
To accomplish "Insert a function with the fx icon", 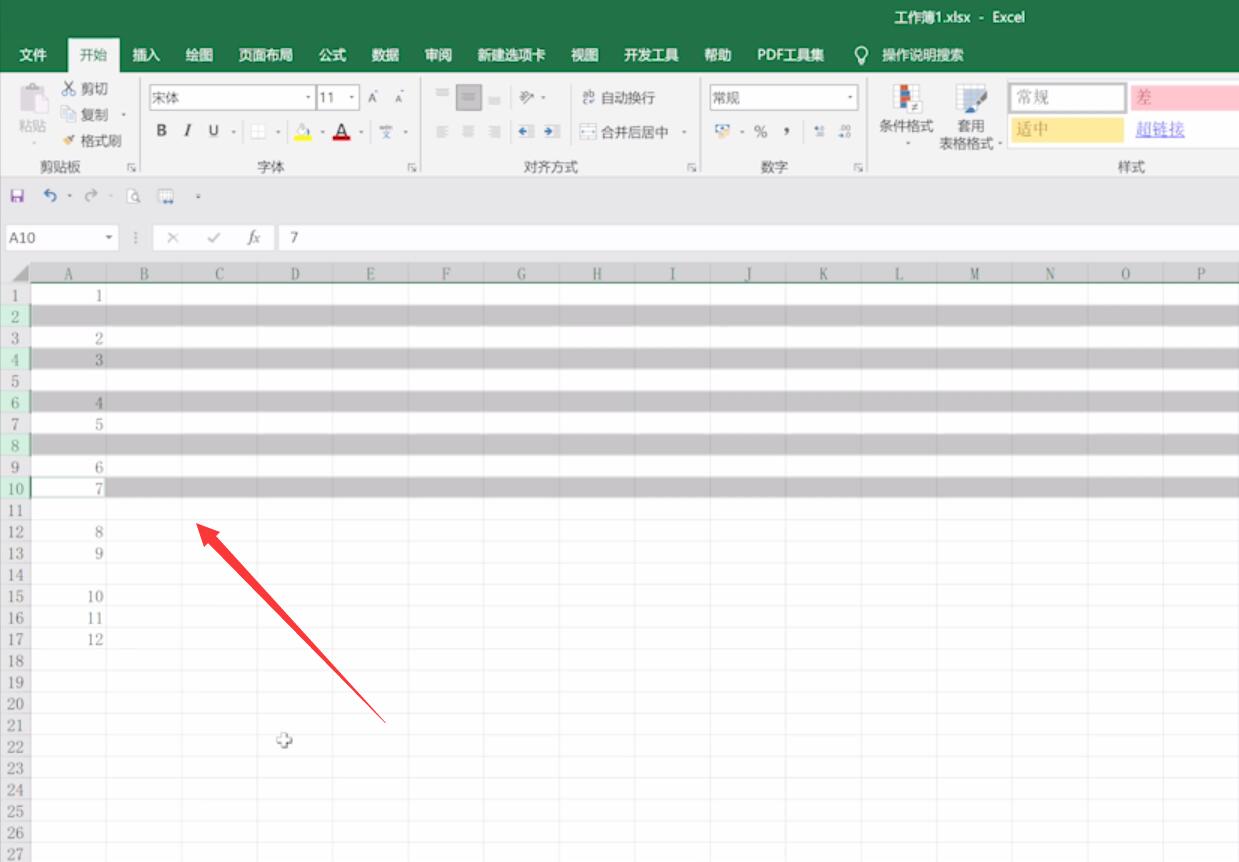I will (x=254, y=238).
